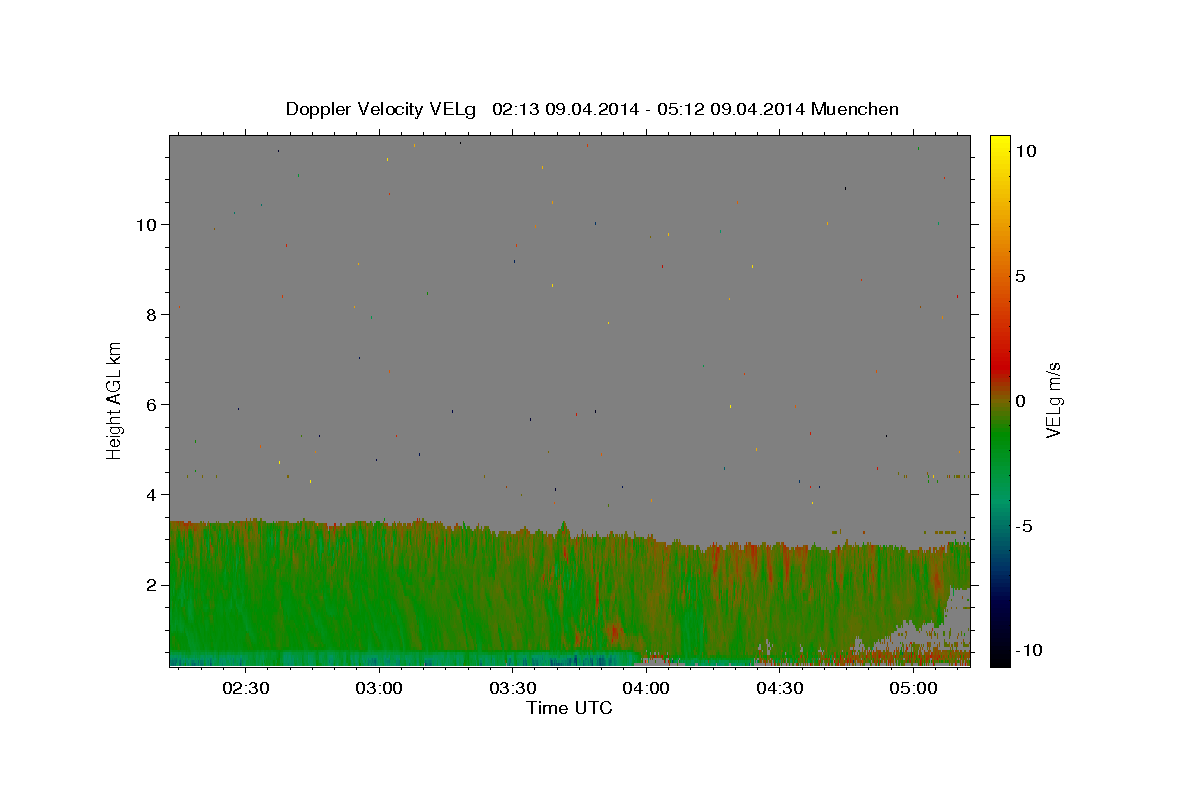Click the colorbar tick label -5
The height and width of the screenshot is (800, 1200).
1024,526
